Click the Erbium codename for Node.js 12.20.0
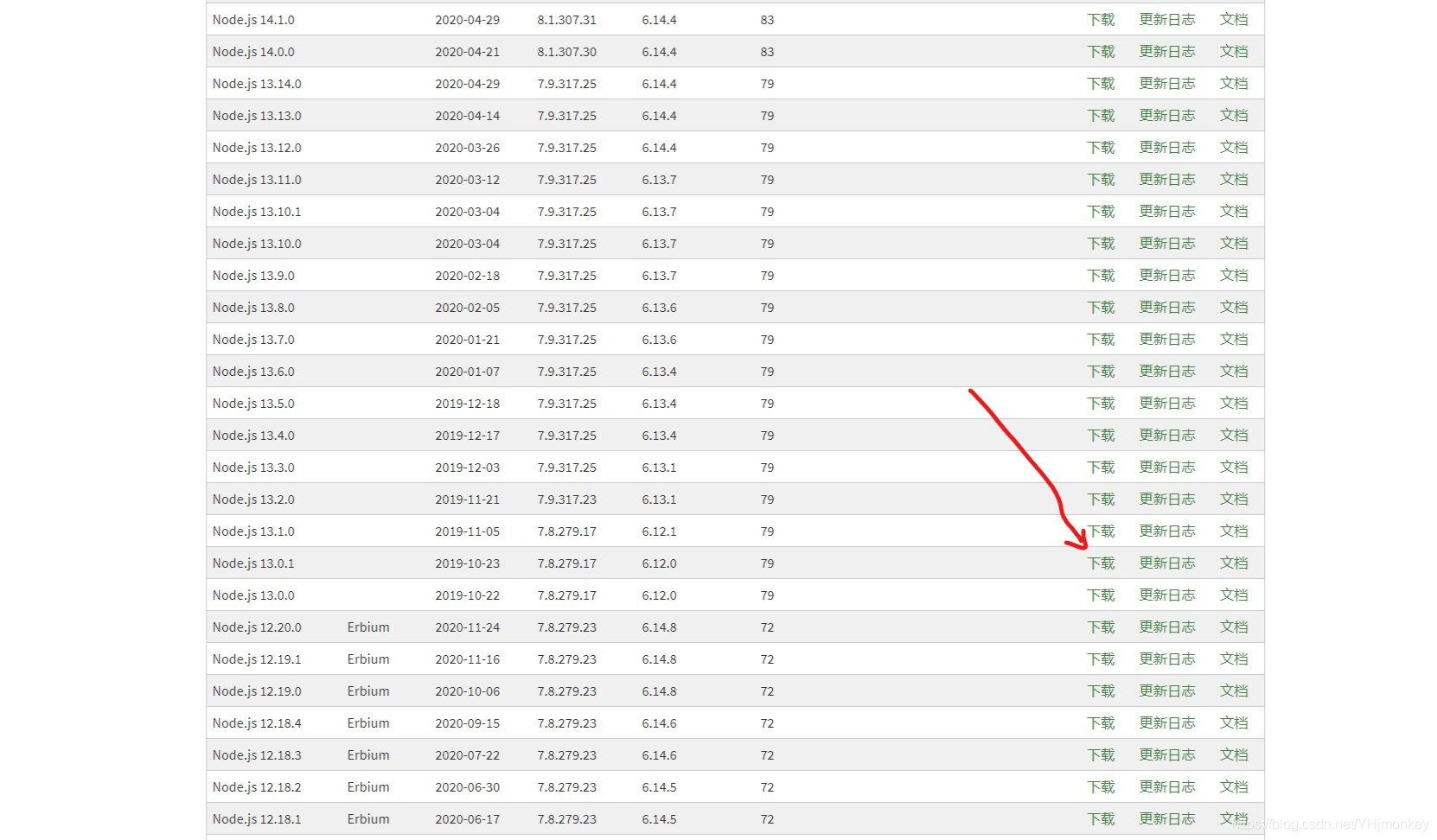This screenshot has height=840, width=1437. point(368,627)
